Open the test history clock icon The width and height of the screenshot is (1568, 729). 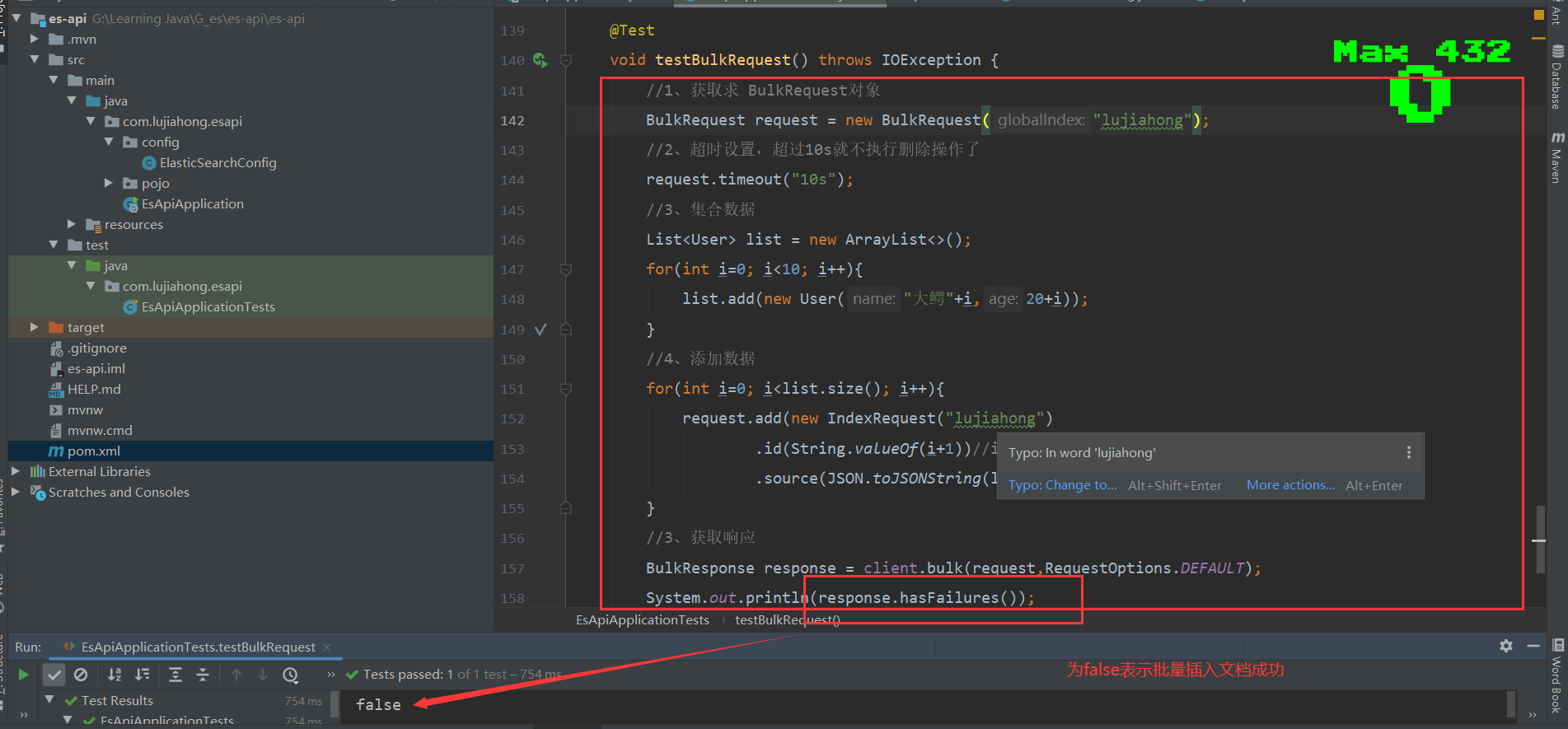pos(290,675)
